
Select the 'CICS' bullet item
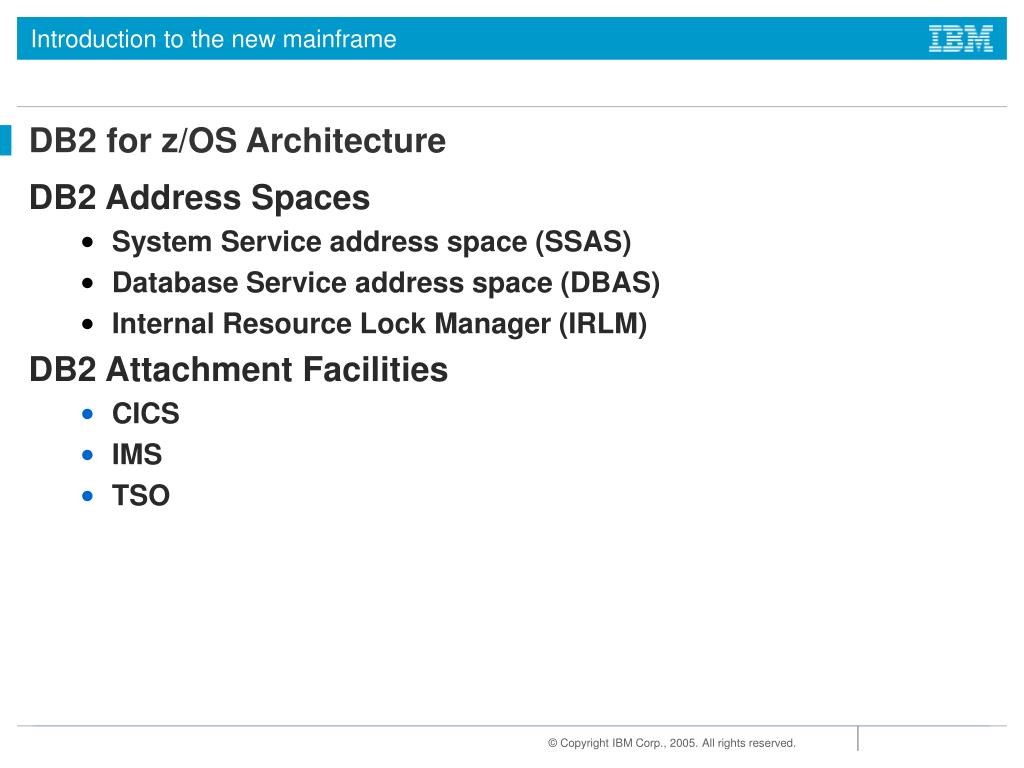click(146, 413)
